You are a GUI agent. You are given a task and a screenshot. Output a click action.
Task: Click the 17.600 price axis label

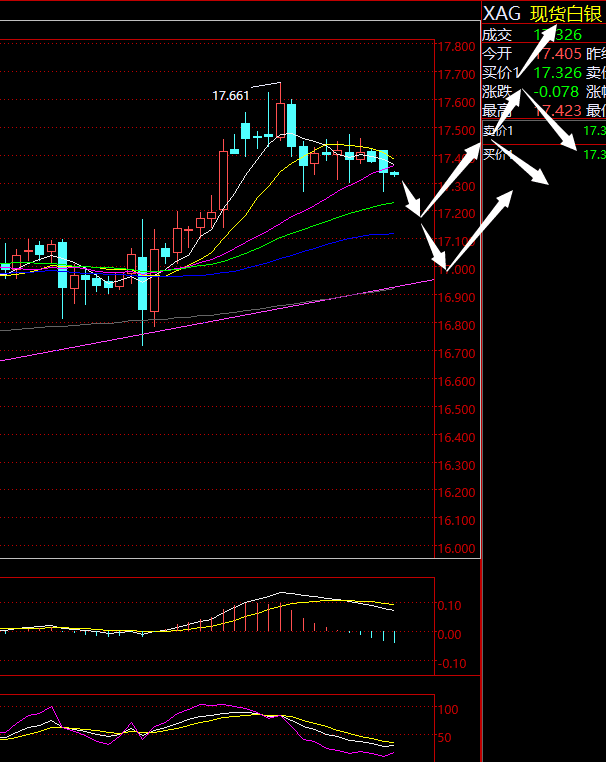pyautogui.click(x=456, y=103)
